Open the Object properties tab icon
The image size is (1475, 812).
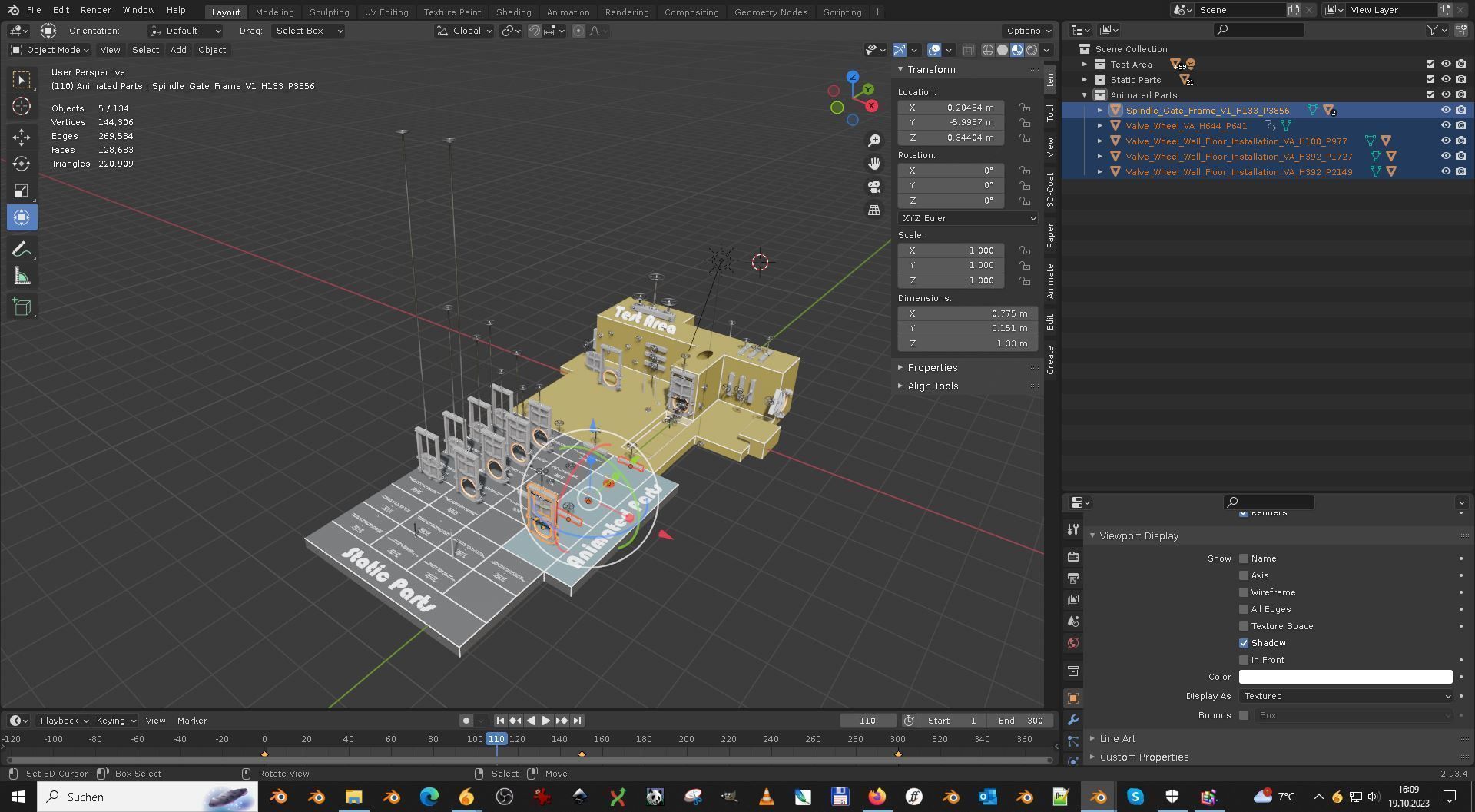(x=1073, y=698)
